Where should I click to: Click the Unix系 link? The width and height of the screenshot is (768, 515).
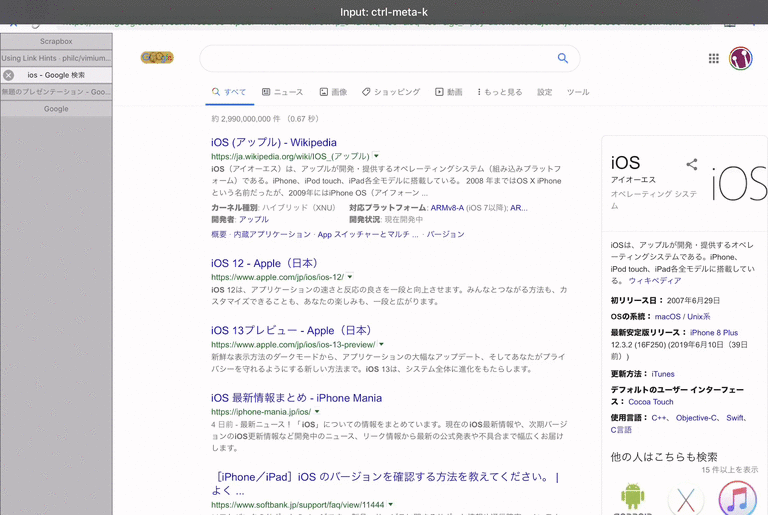(x=698, y=317)
